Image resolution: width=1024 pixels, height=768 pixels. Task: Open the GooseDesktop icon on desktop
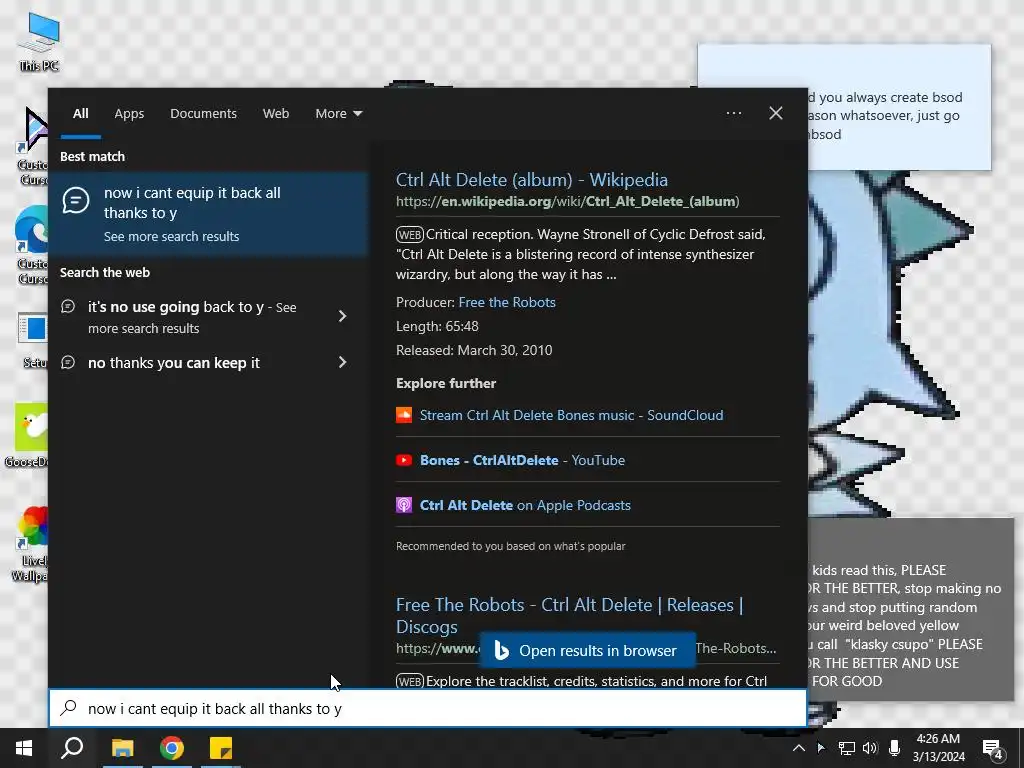(26, 436)
